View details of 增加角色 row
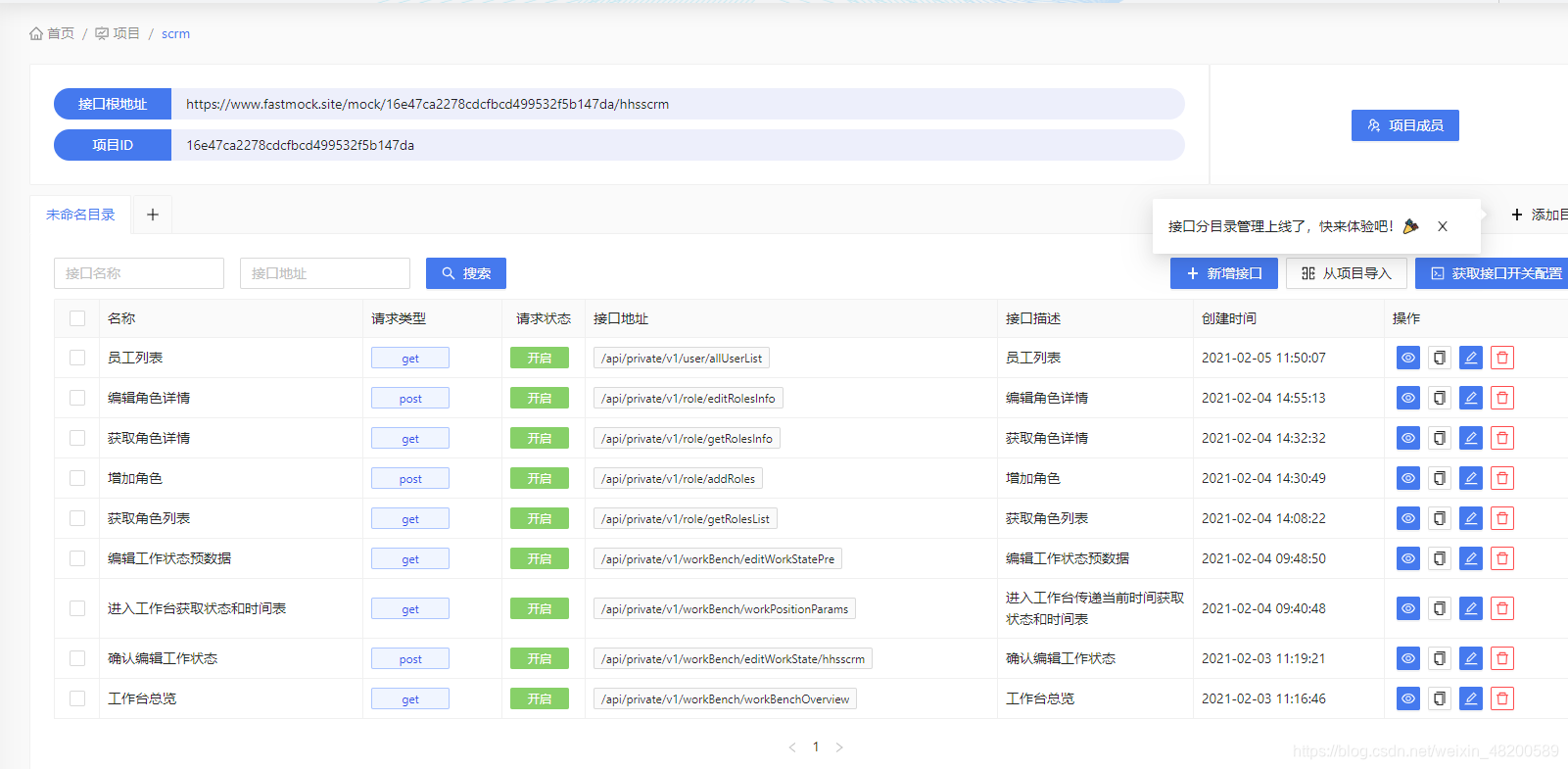 pos(1407,478)
